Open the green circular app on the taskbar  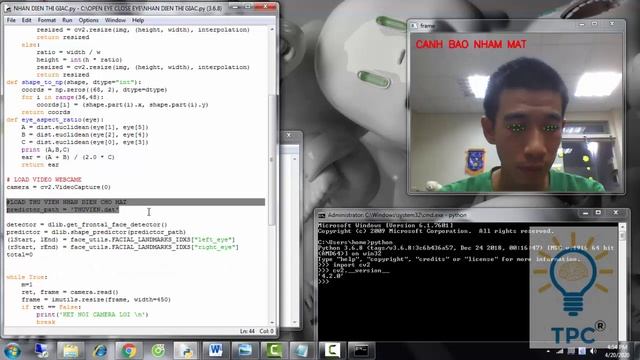point(158,351)
